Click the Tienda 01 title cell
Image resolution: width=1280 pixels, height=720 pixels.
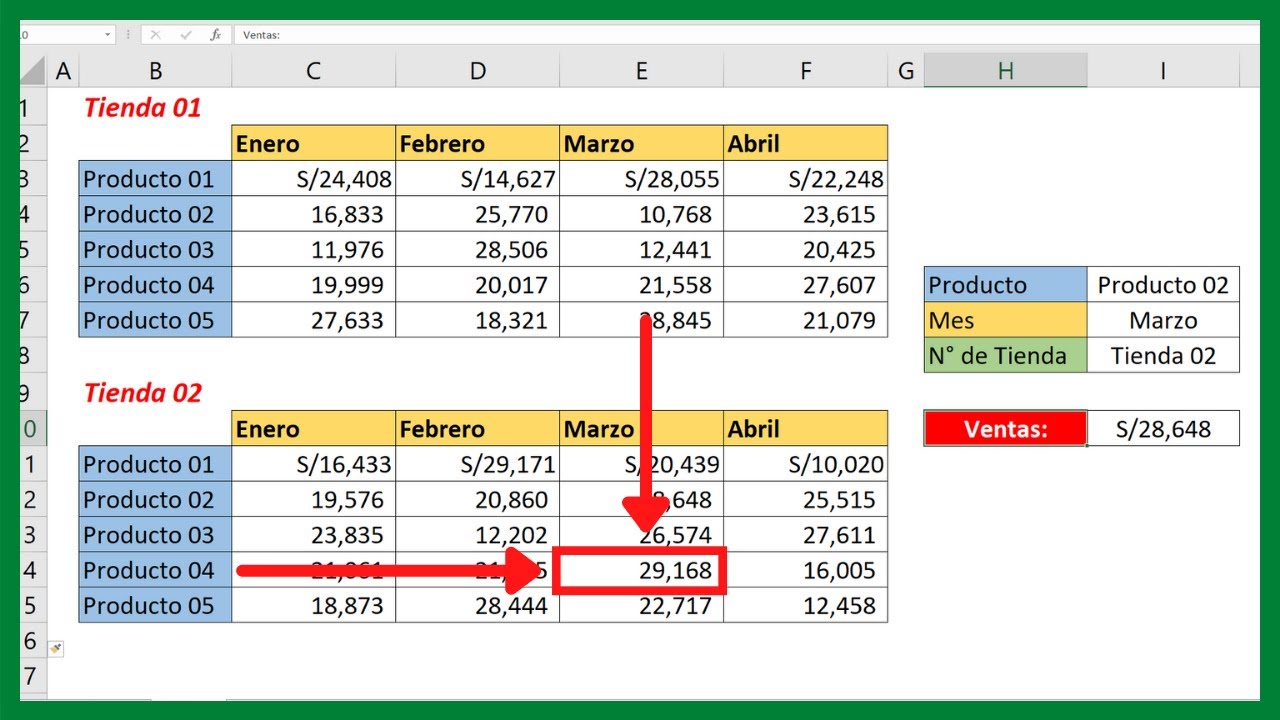tap(155, 107)
